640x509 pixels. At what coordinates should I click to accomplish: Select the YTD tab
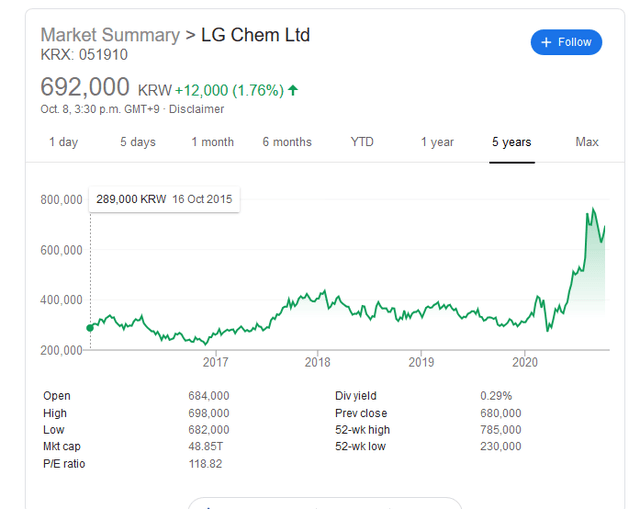pyautogui.click(x=362, y=142)
